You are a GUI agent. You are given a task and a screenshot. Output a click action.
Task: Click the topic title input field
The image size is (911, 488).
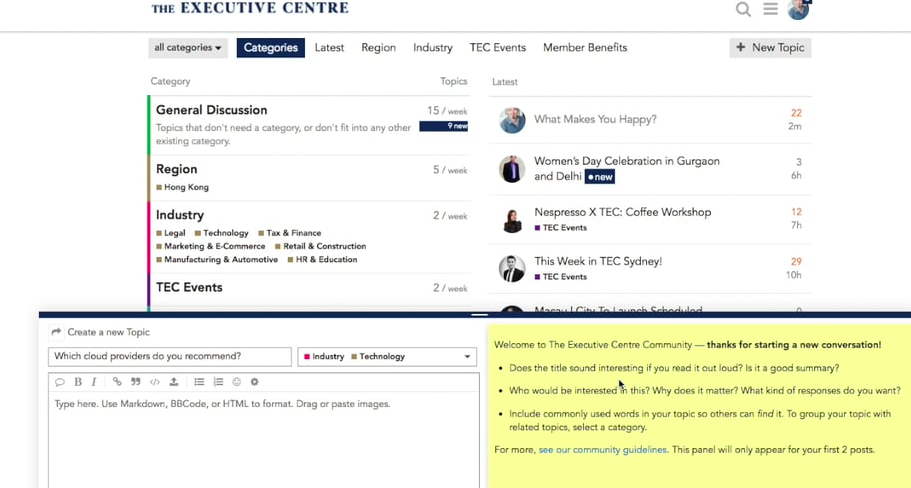click(170, 357)
